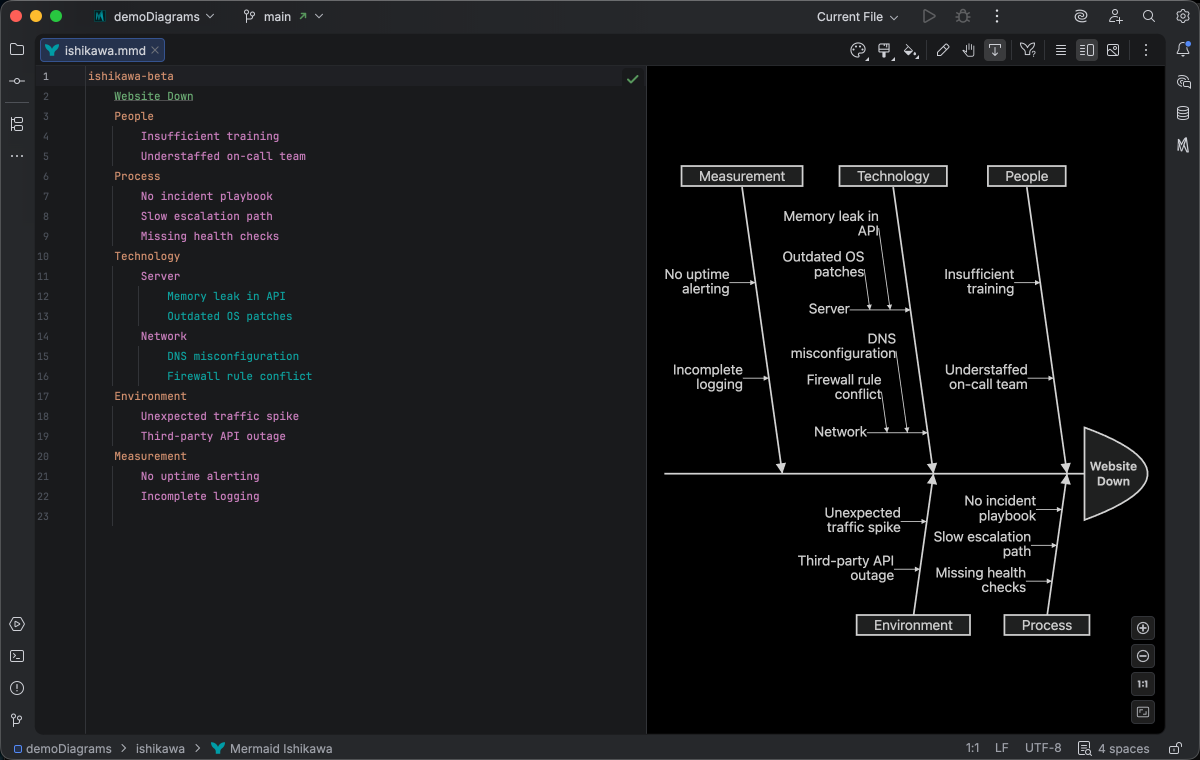This screenshot has width=1200, height=760.
Task: Click the Environment box in the diagram
Action: 913,625
